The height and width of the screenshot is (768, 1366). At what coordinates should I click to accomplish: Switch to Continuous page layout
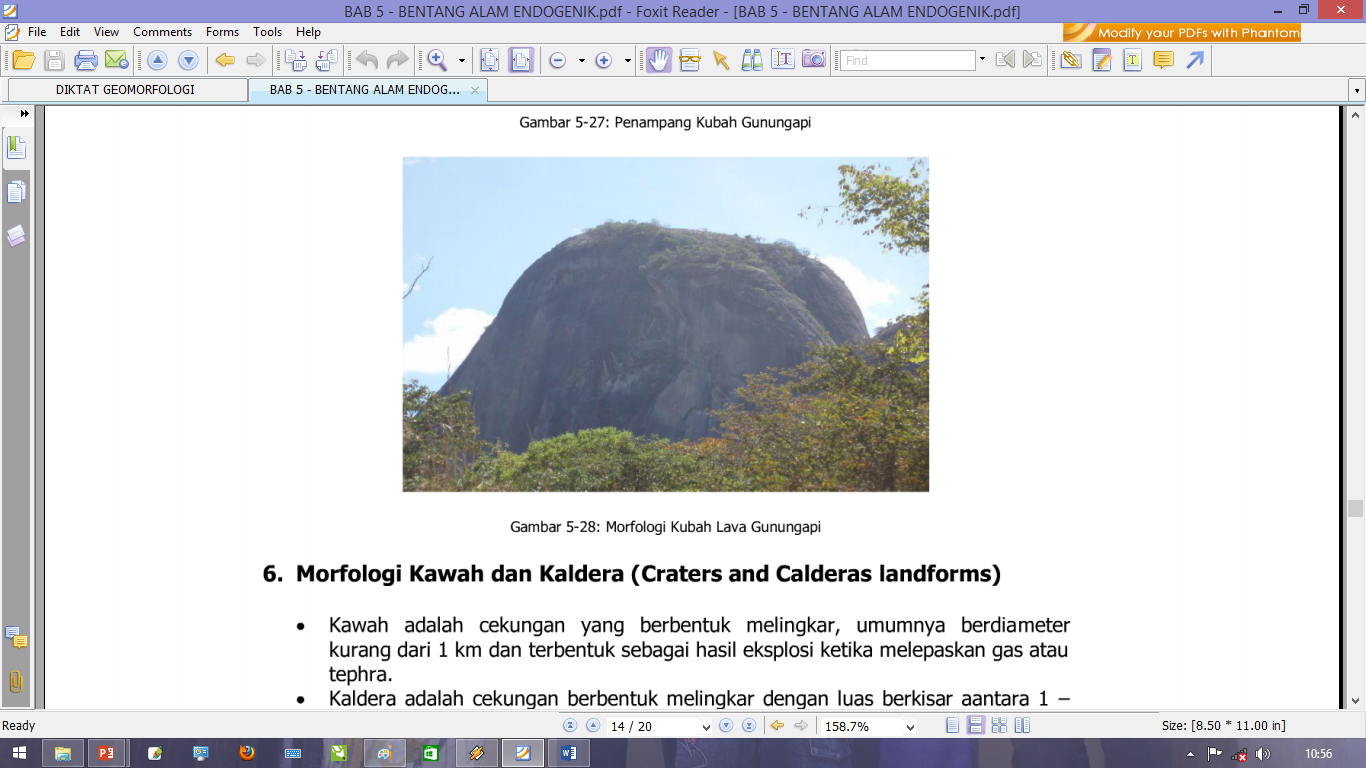pos(976,726)
